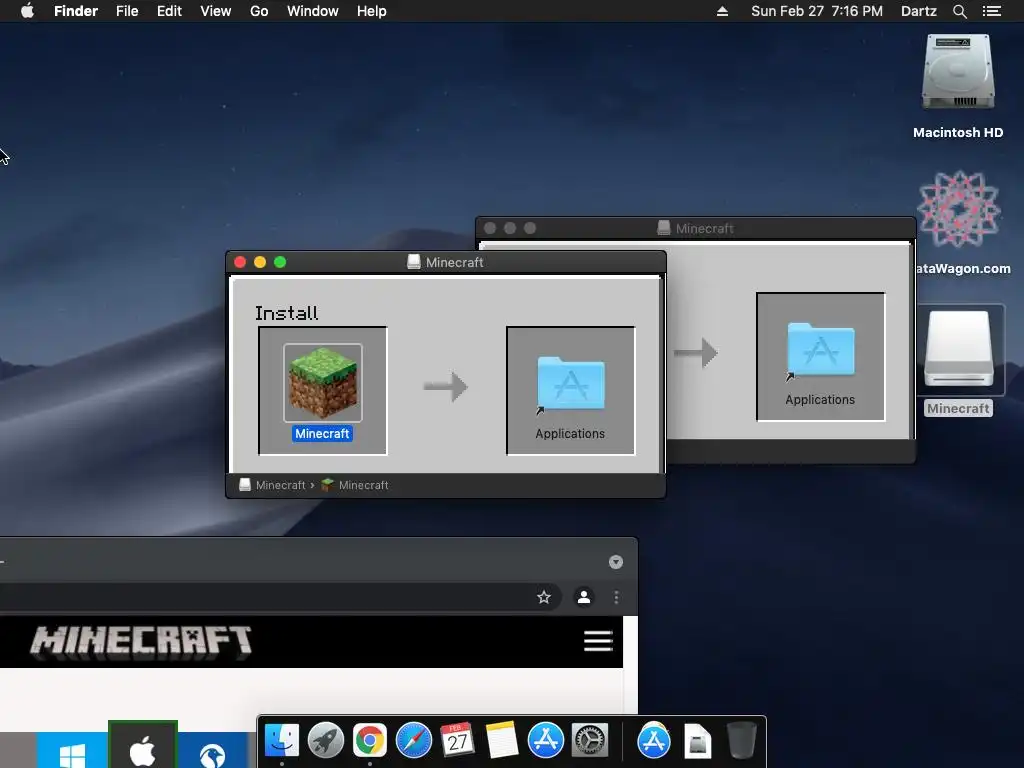Choose the Linux platform tile on webpage
Screen dimensions: 1024x768
click(213, 751)
